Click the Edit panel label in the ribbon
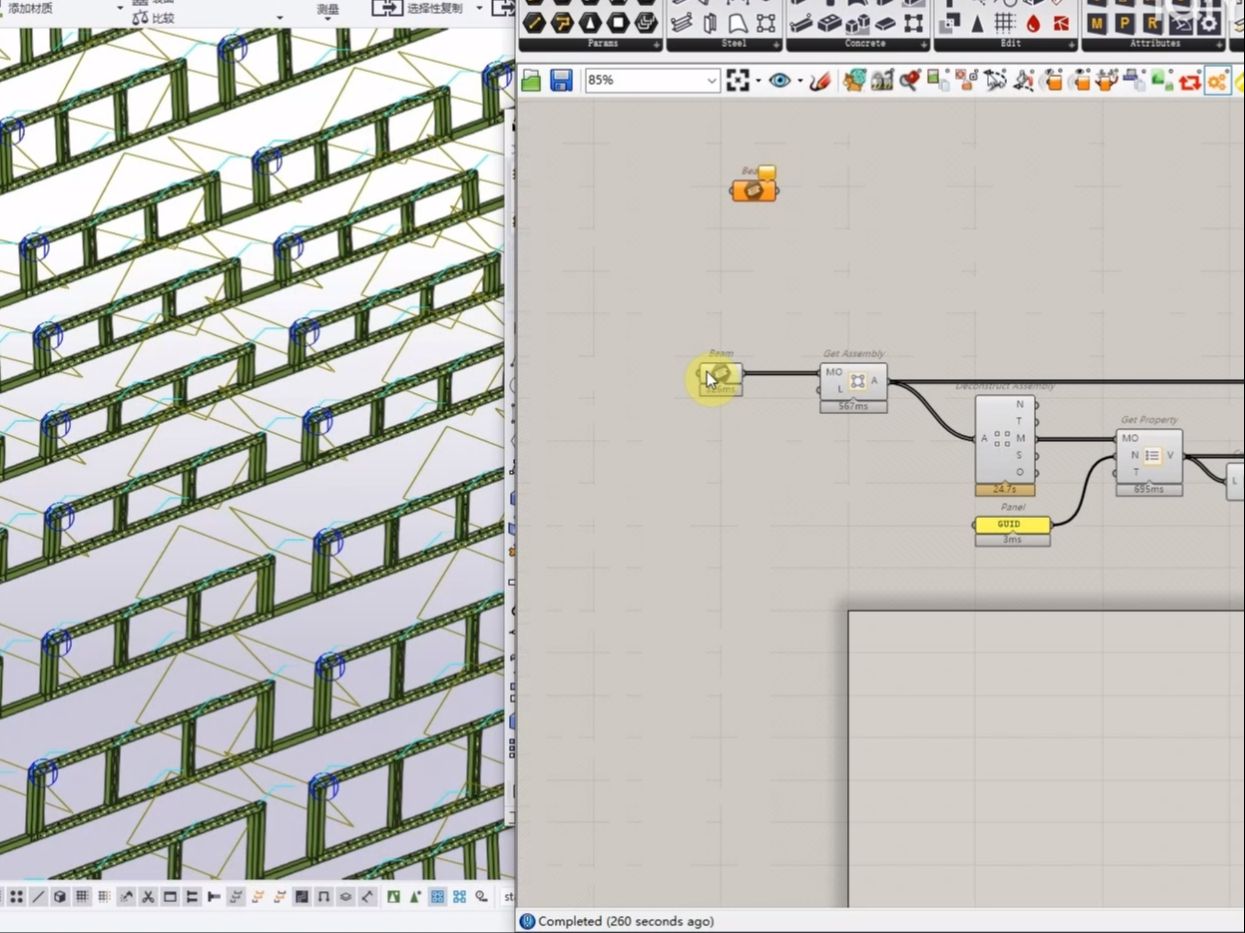Image resolution: width=1245 pixels, height=933 pixels. tap(1010, 44)
